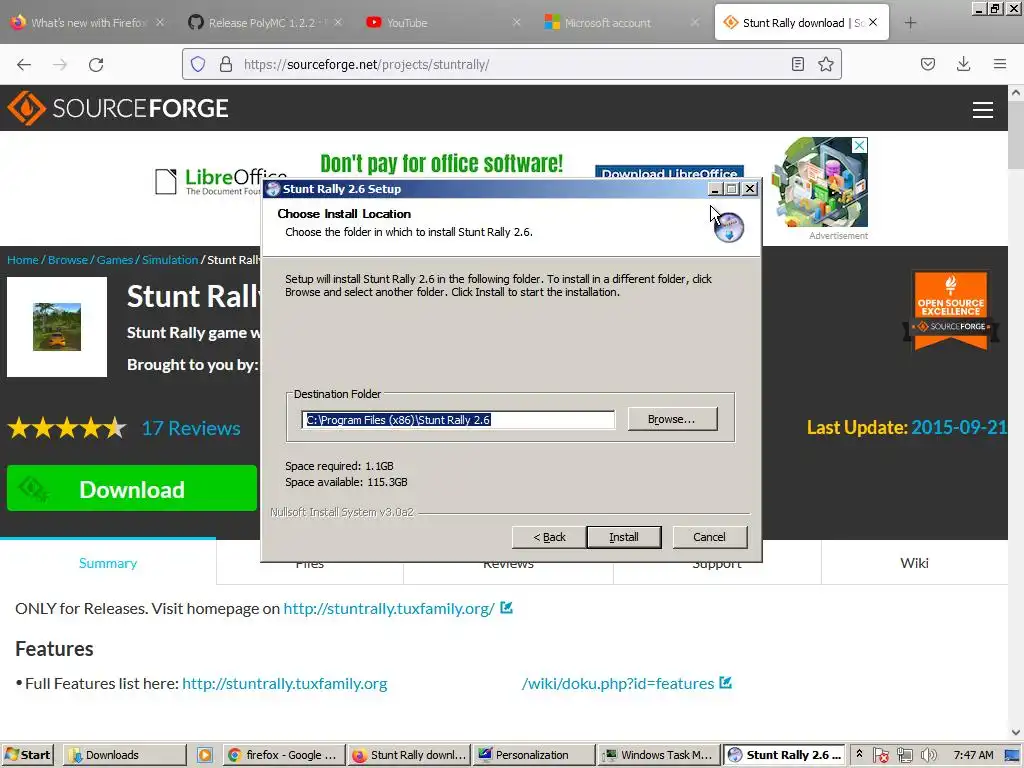Viewport: 1024px width, 768px height.
Task: Click the Simulation breadcrumb link
Action: click(170, 259)
